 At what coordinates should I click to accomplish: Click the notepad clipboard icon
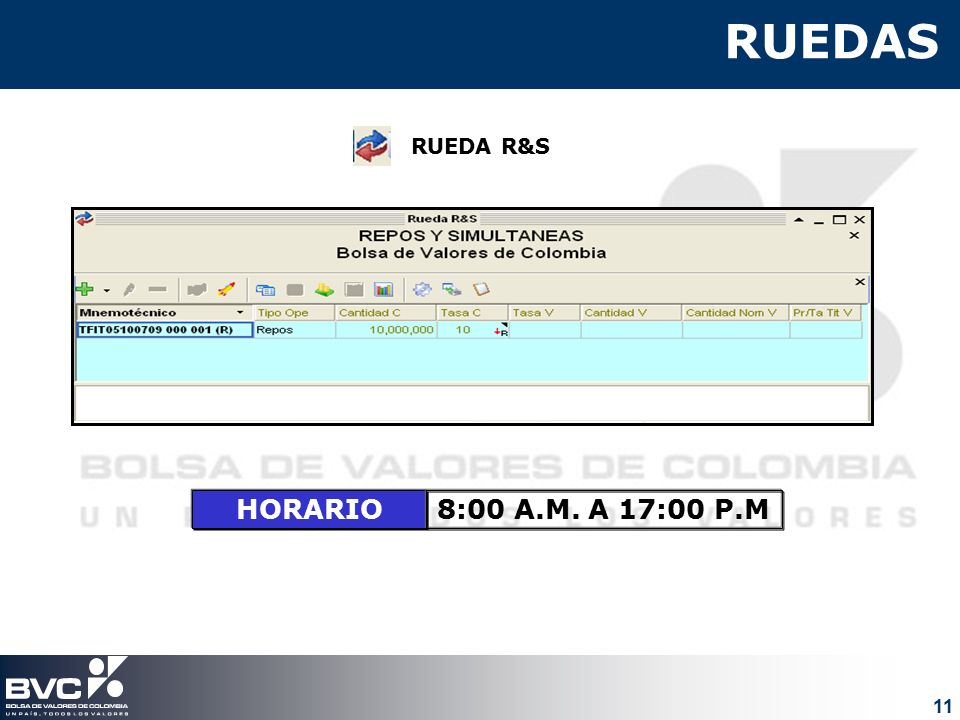point(481,289)
